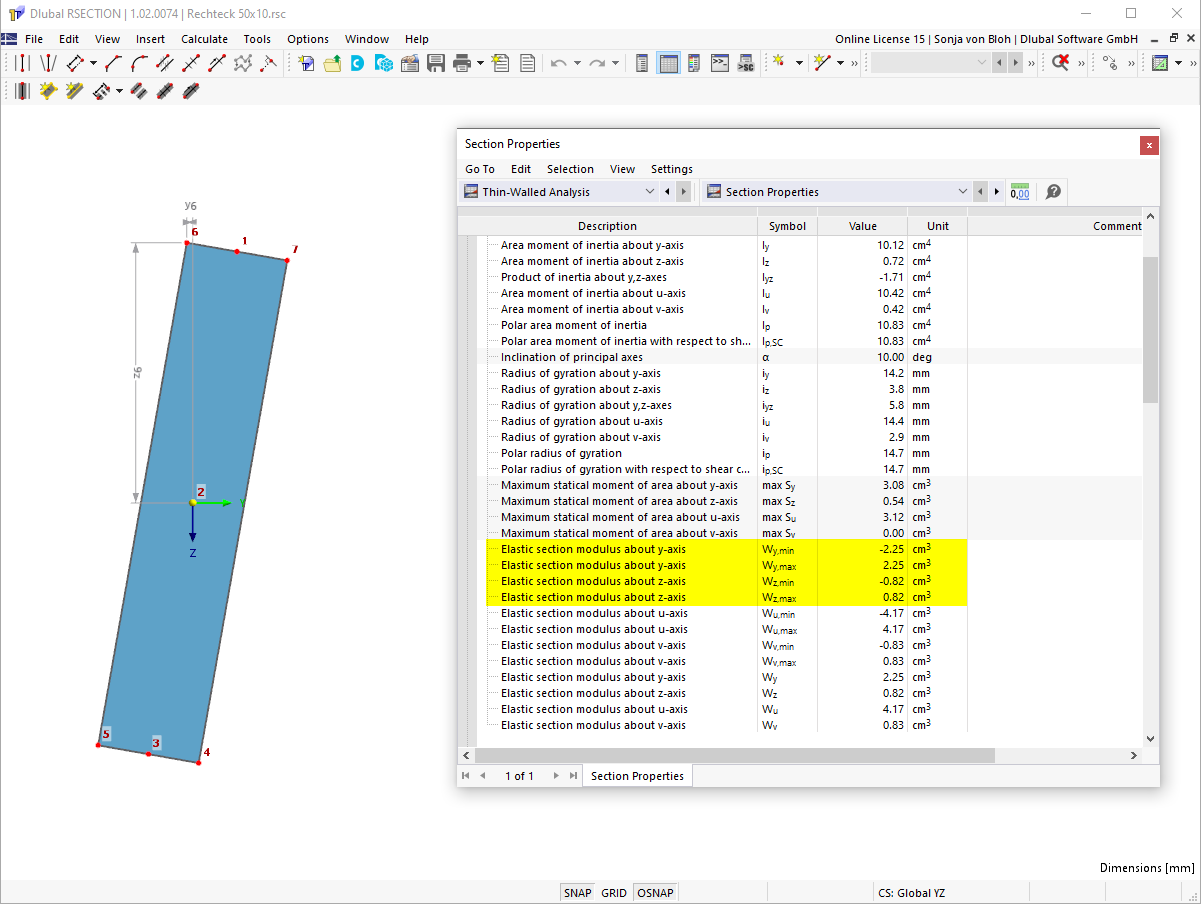1201x904 pixels.
Task: Click the new model wizard icon
Action: coord(306,62)
